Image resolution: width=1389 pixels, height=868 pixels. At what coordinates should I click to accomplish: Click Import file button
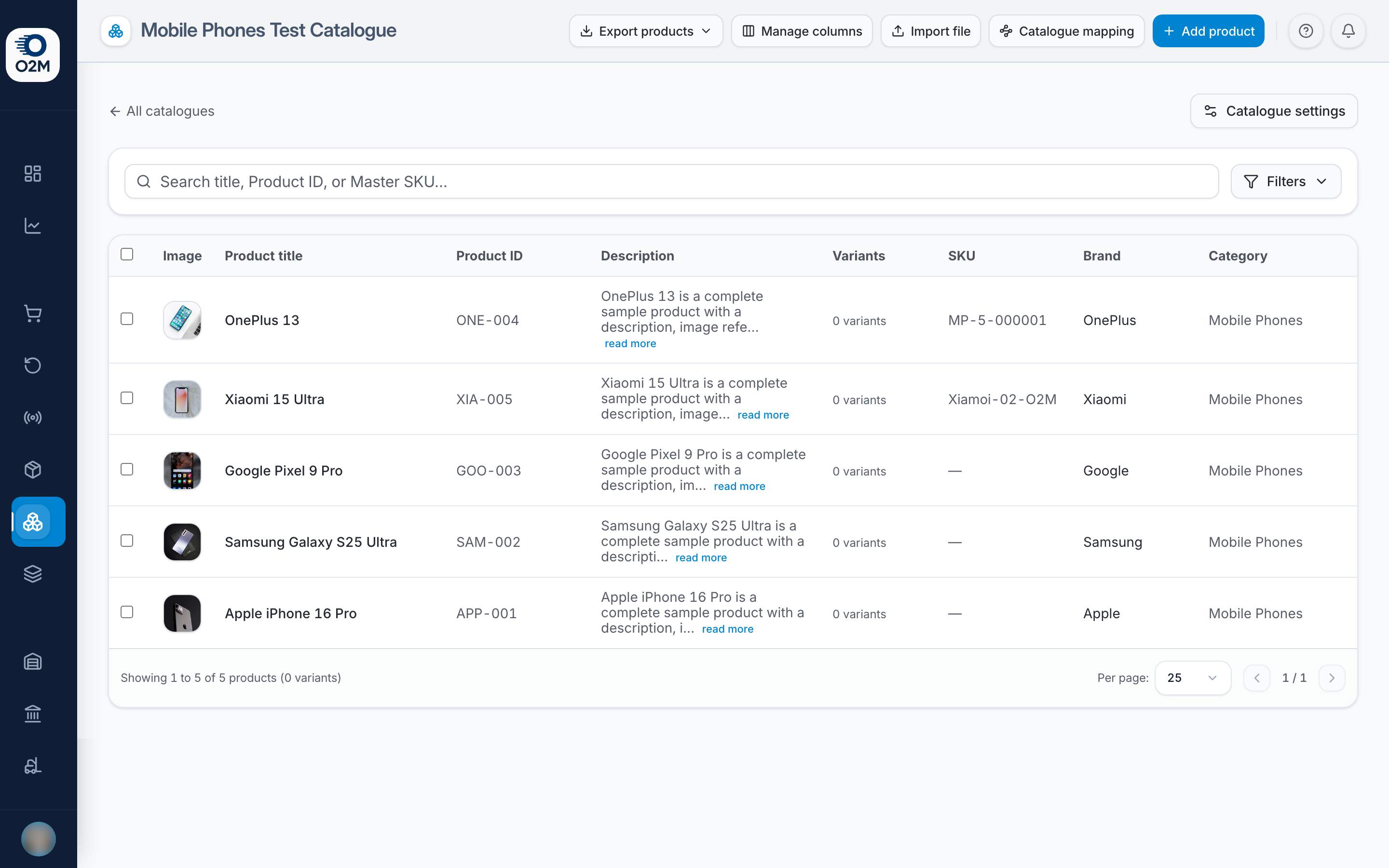930,31
